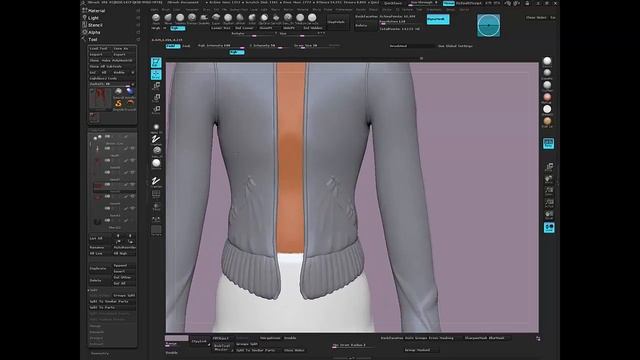Select the Scale transform icon
Screen dimensions: 640x360
coord(156,98)
